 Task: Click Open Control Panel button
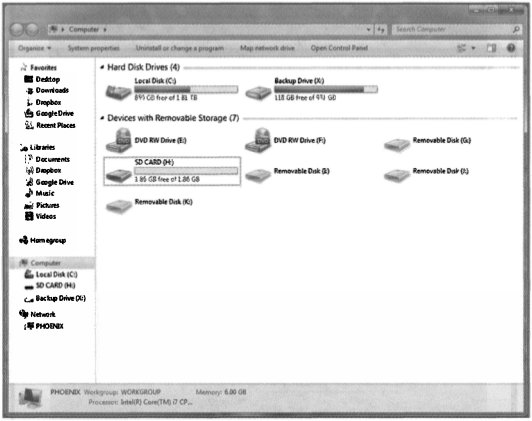coord(339,48)
